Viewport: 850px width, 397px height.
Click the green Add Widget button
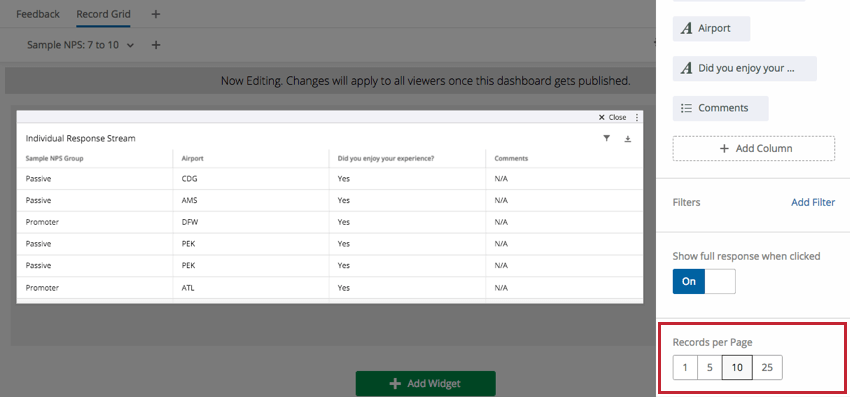point(426,383)
